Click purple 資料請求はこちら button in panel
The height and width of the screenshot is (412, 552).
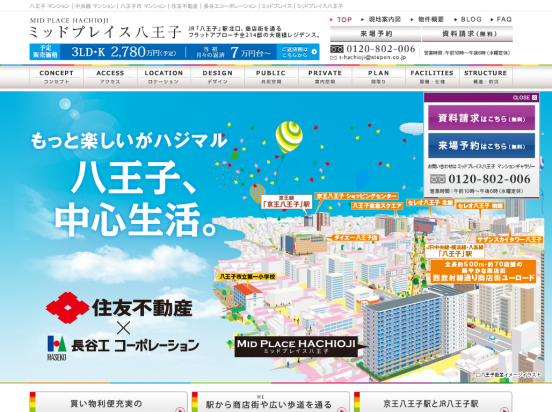point(481,118)
